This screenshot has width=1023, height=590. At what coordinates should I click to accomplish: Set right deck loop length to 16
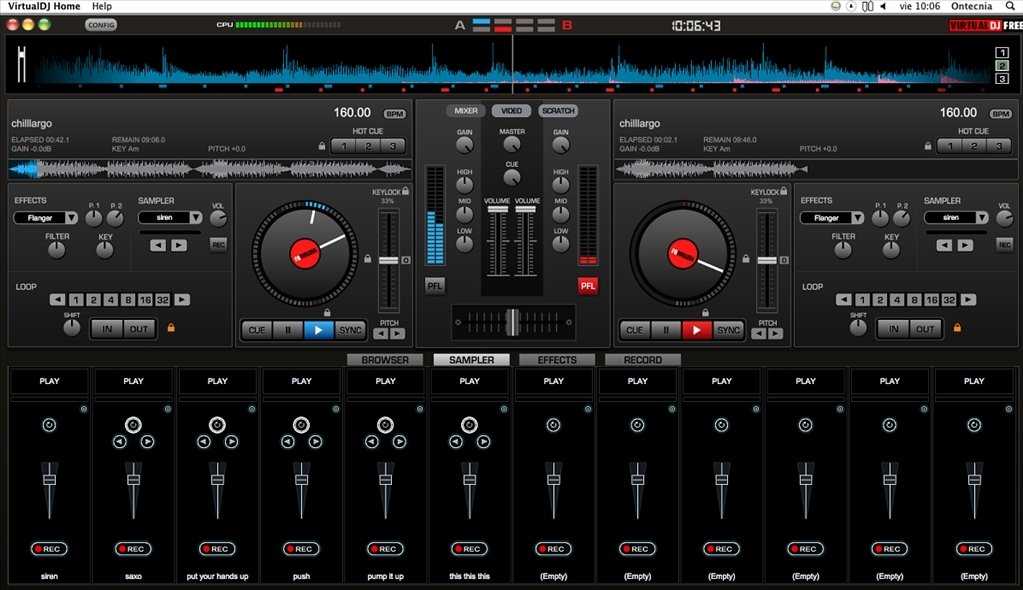[931, 300]
